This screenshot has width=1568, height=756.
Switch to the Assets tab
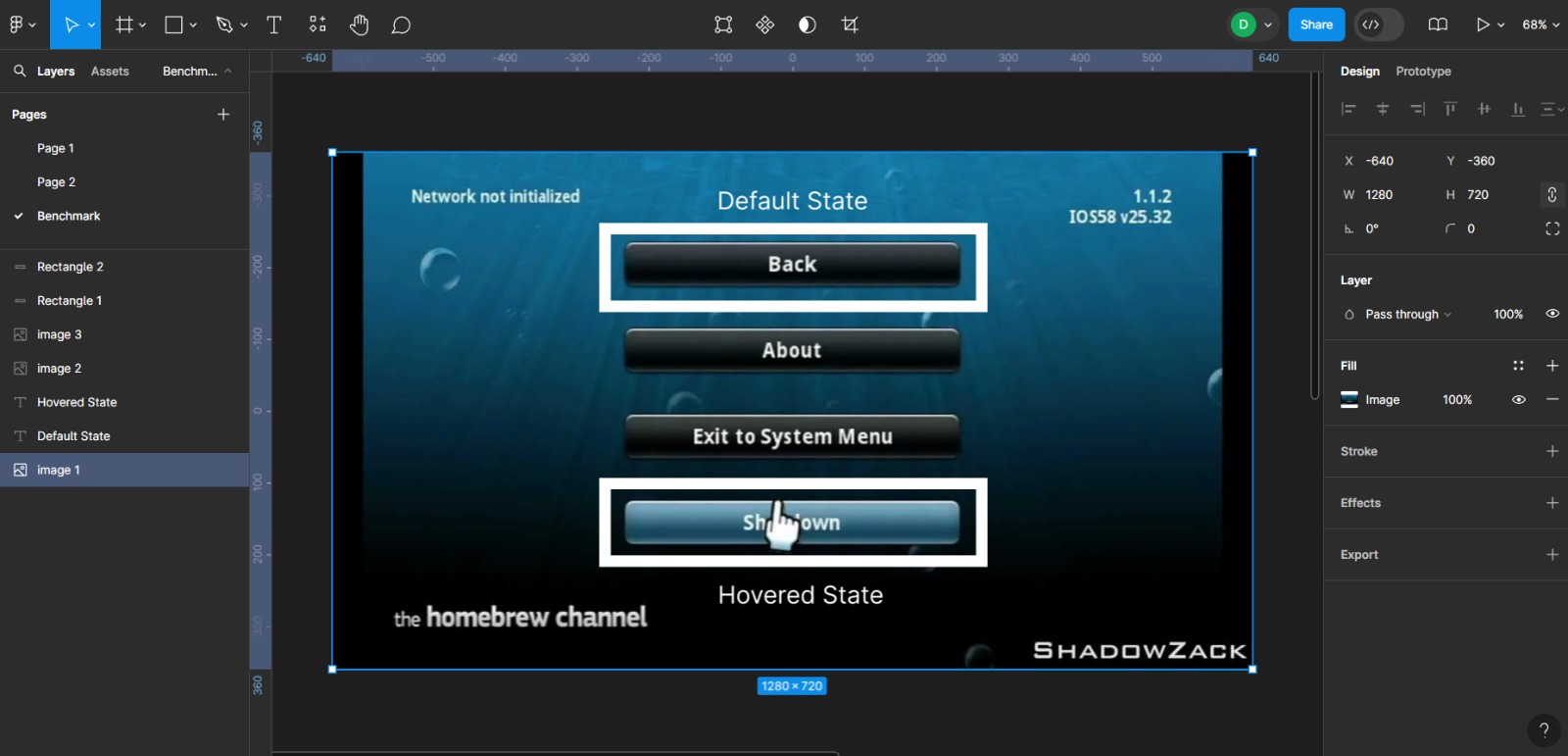coord(110,71)
